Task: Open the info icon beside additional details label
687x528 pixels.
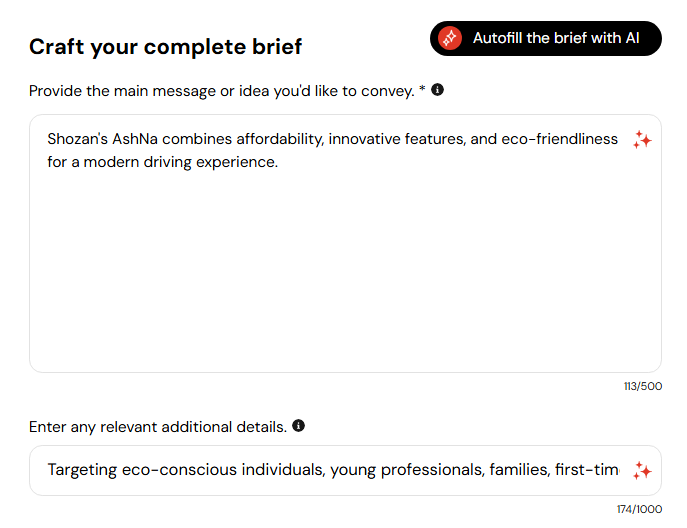Action: click(298, 426)
